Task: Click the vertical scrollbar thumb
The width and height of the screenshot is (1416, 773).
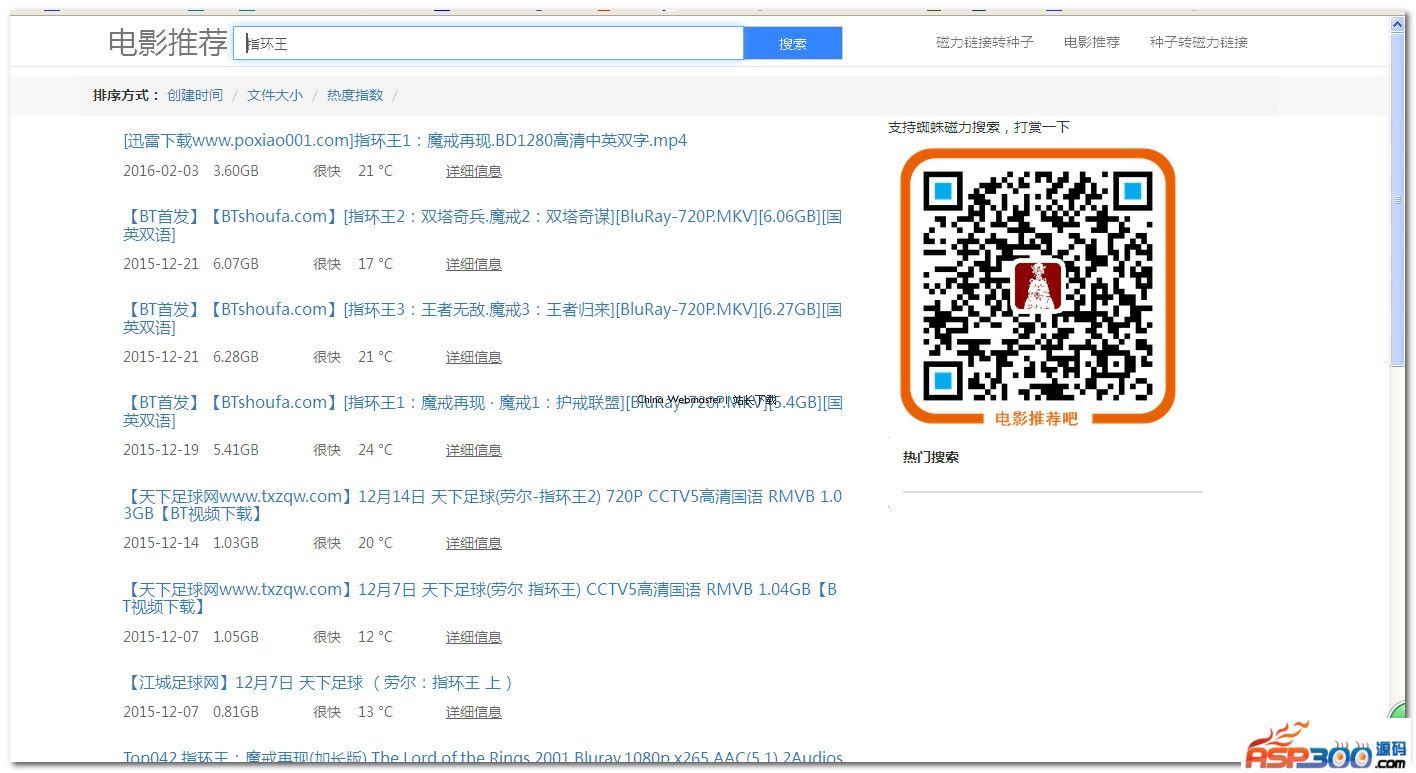Action: click(x=1398, y=200)
